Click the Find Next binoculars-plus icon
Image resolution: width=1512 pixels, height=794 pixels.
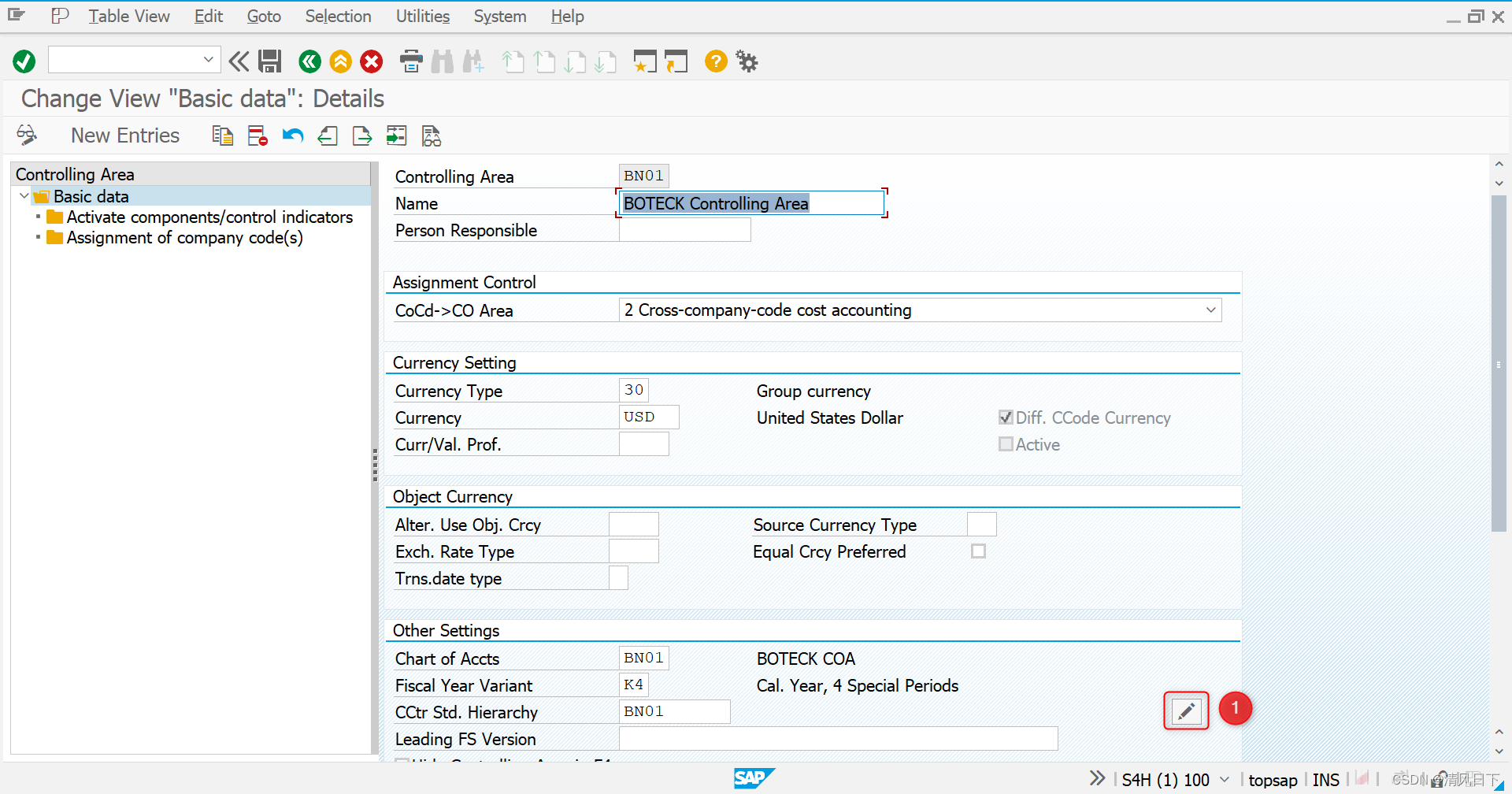[x=473, y=61]
